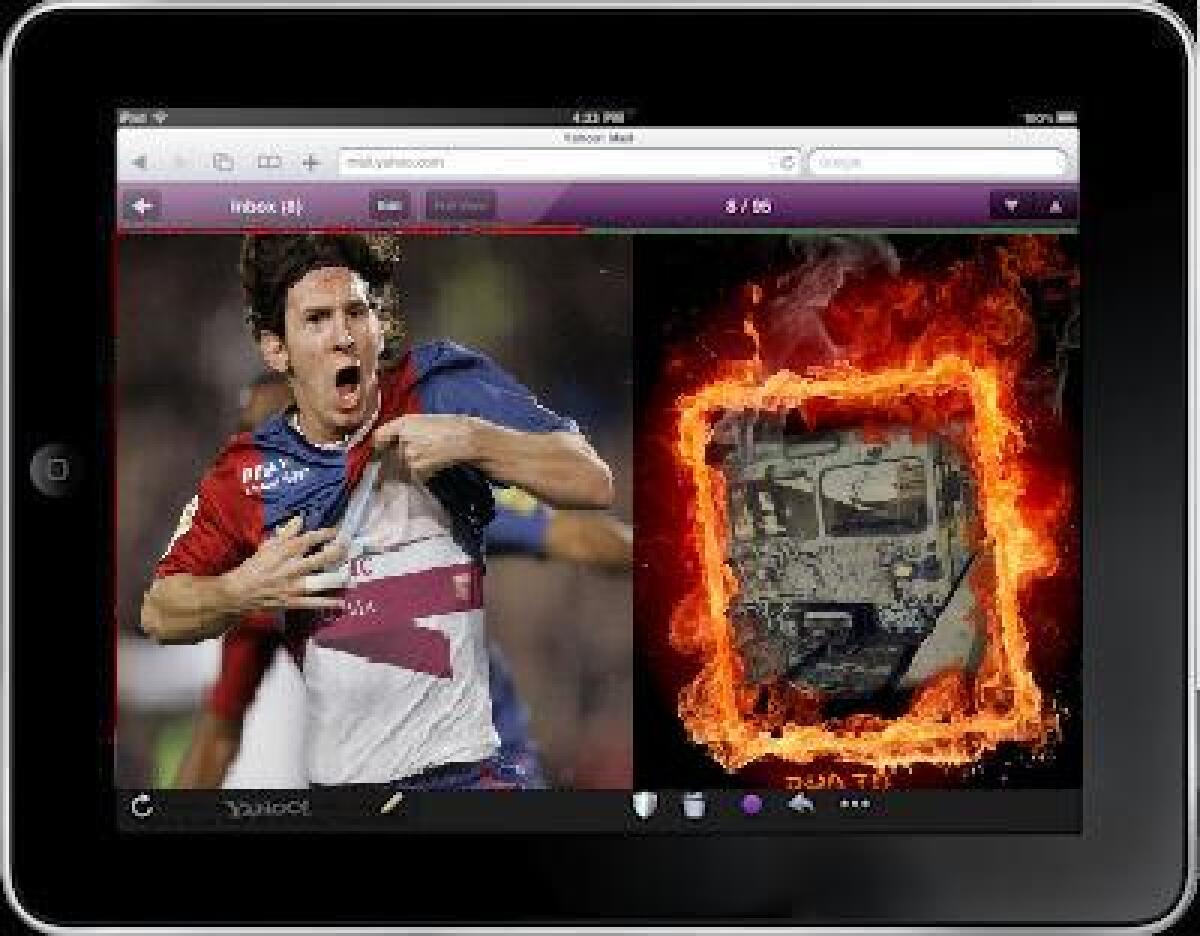1200x936 pixels.
Task: Toggle unread status with purple dot
Action: 751,804
